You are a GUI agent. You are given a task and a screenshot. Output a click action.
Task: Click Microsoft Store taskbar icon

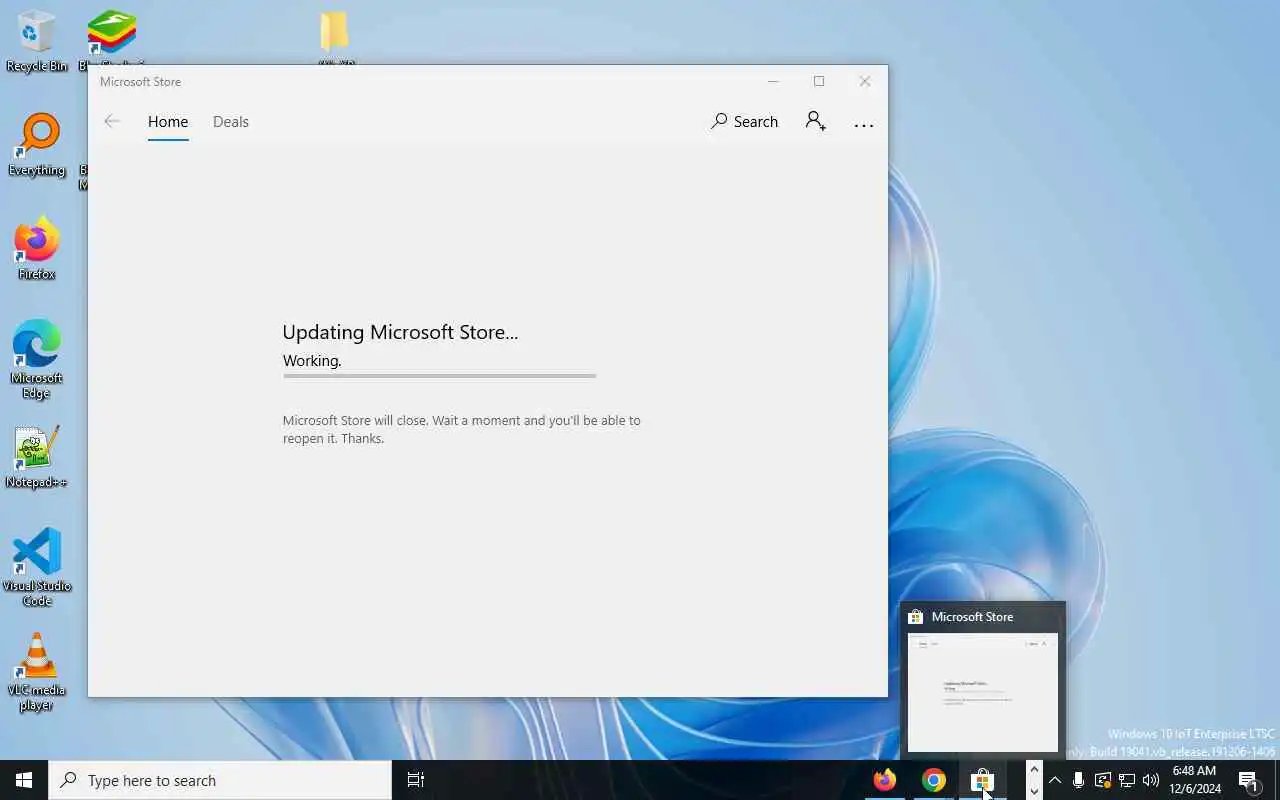tap(982, 780)
